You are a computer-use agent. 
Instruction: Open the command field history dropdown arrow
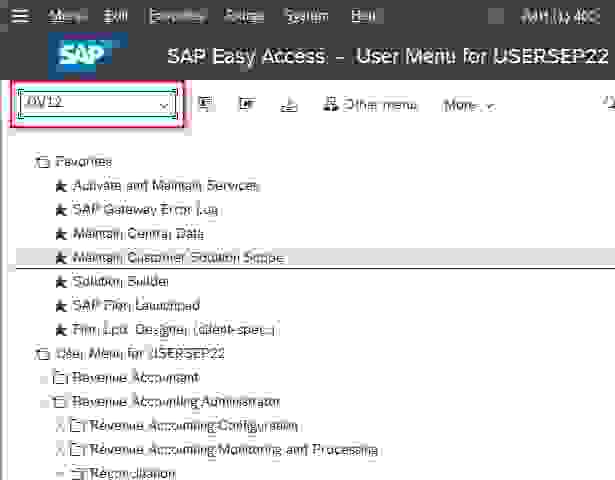pos(164,105)
